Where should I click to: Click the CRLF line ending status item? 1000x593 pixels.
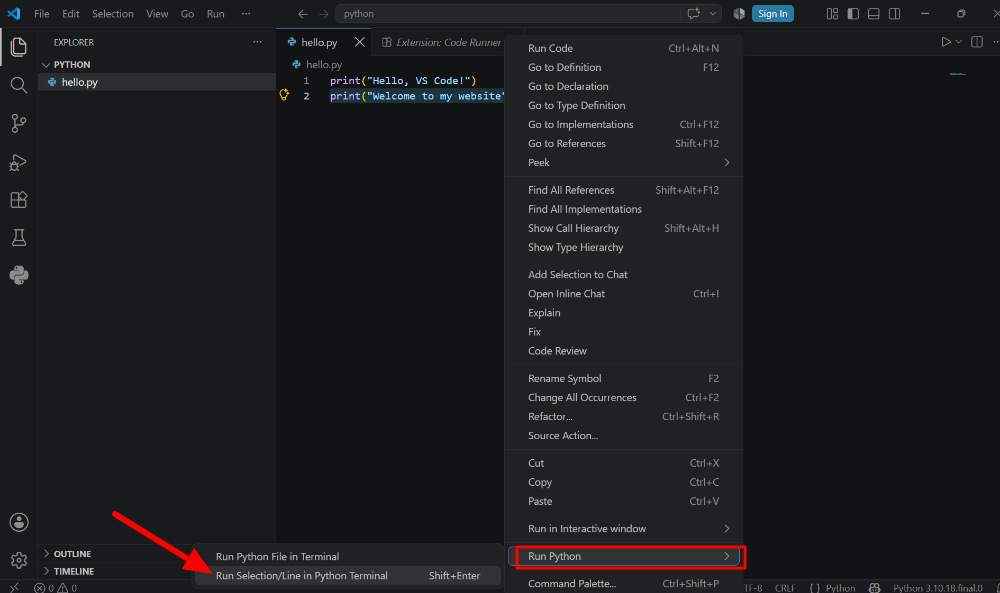point(784,588)
